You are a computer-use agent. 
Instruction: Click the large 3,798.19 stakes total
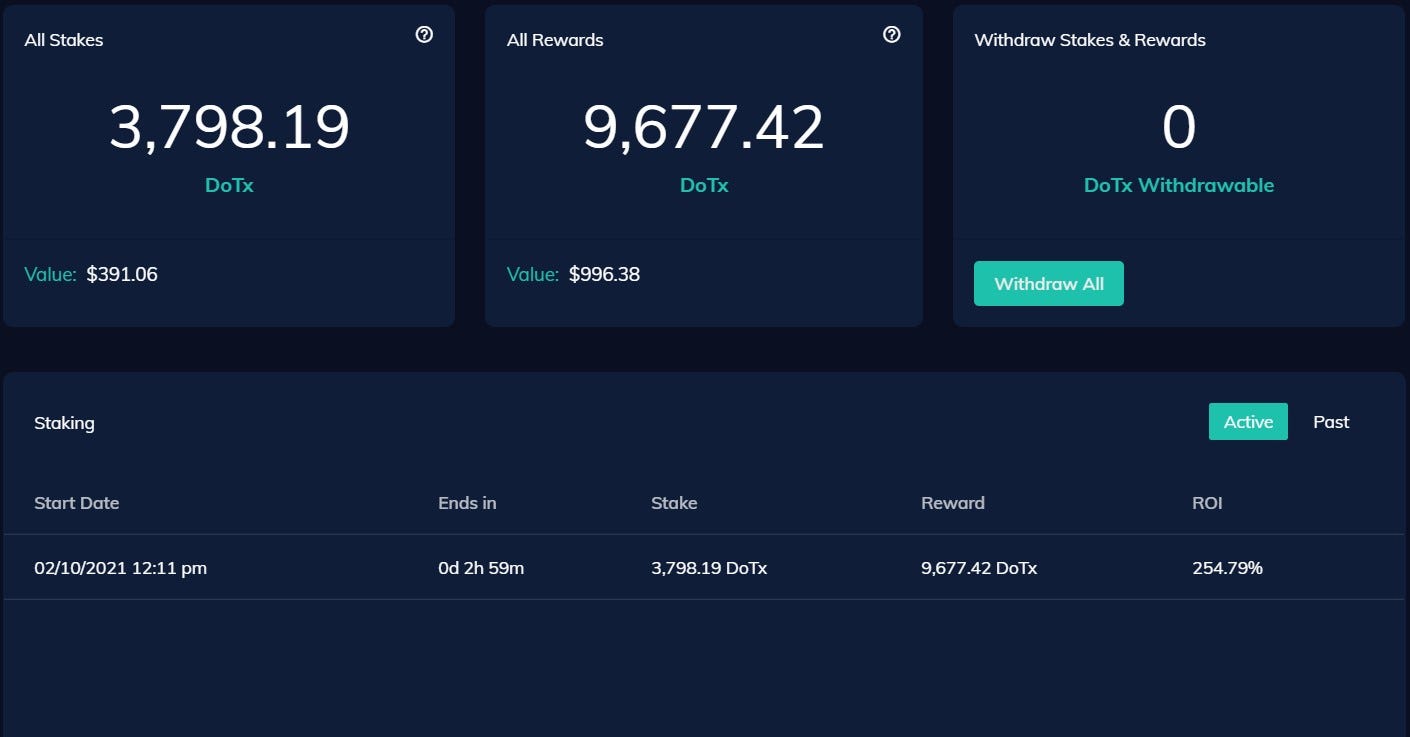pos(229,128)
